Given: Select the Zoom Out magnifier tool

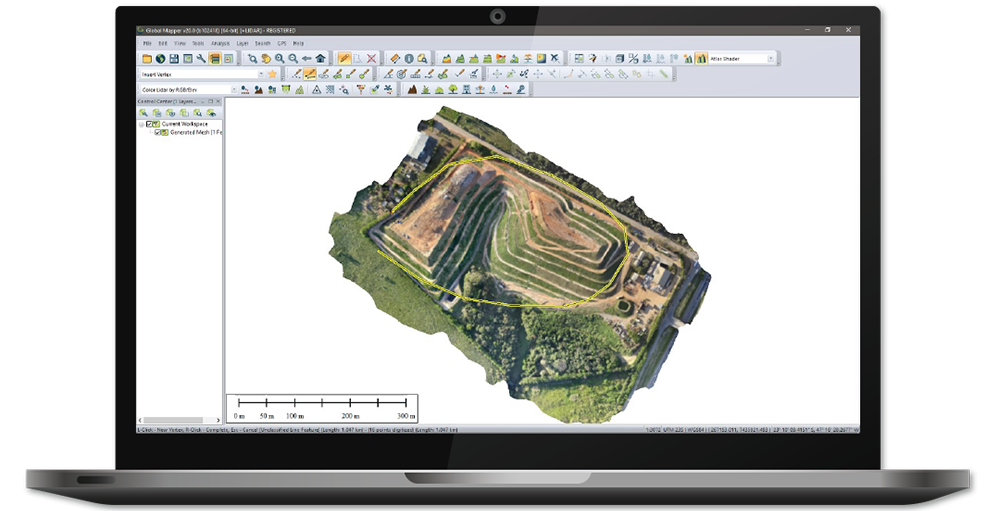Looking at the screenshot, I should [x=293, y=59].
